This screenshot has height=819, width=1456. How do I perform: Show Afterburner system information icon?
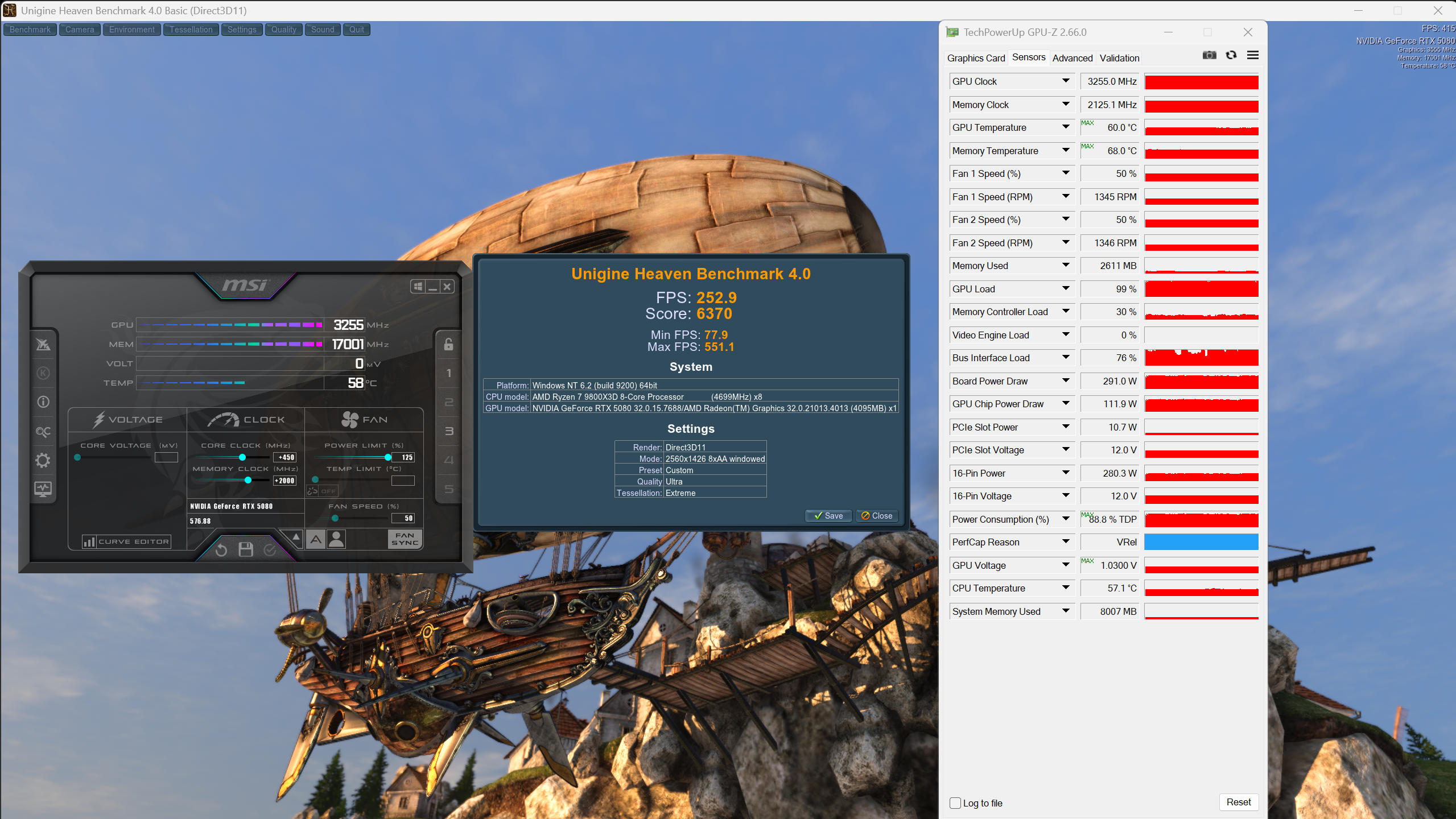(x=43, y=402)
